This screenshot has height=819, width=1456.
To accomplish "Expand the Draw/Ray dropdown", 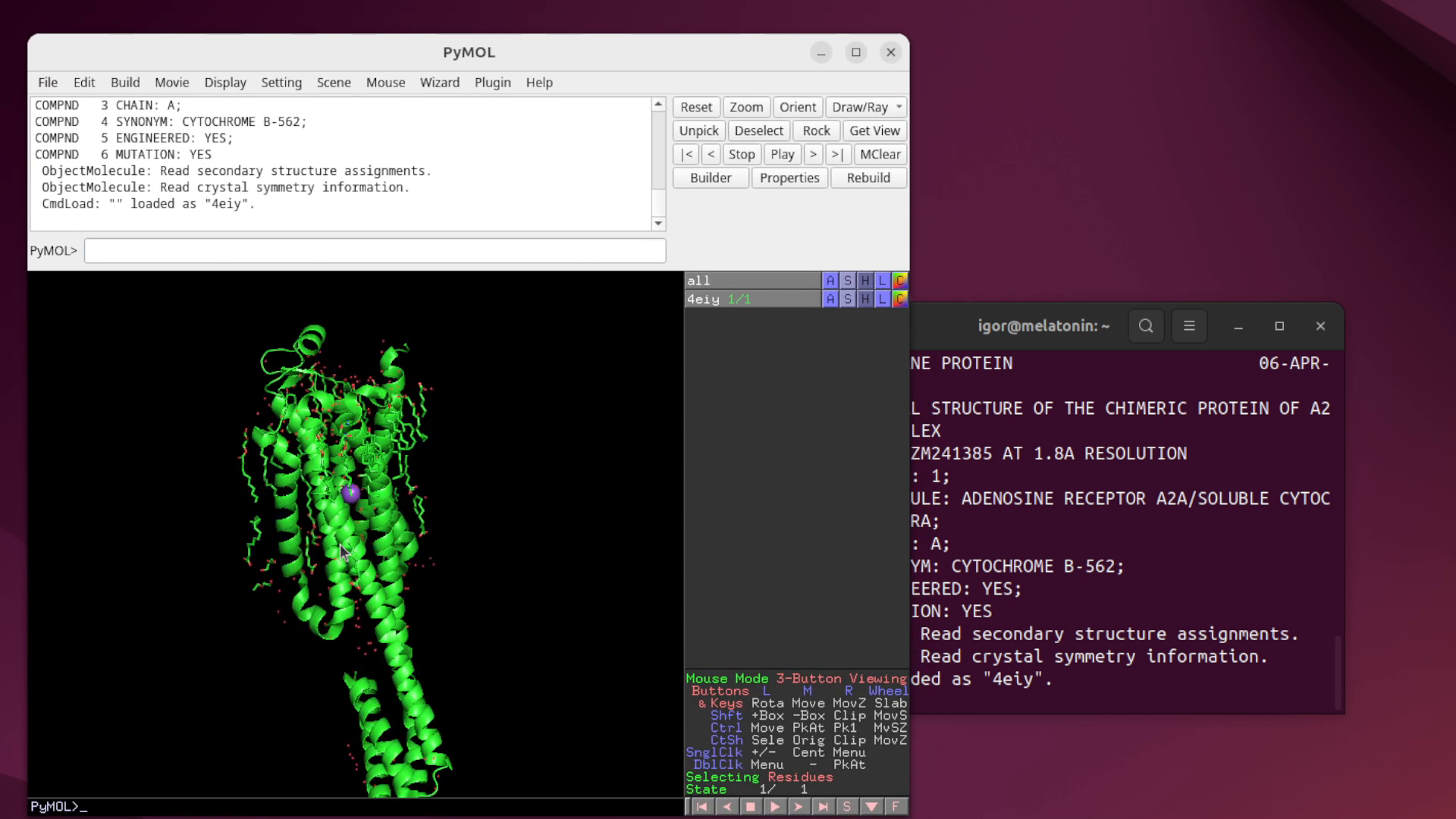I will point(899,107).
